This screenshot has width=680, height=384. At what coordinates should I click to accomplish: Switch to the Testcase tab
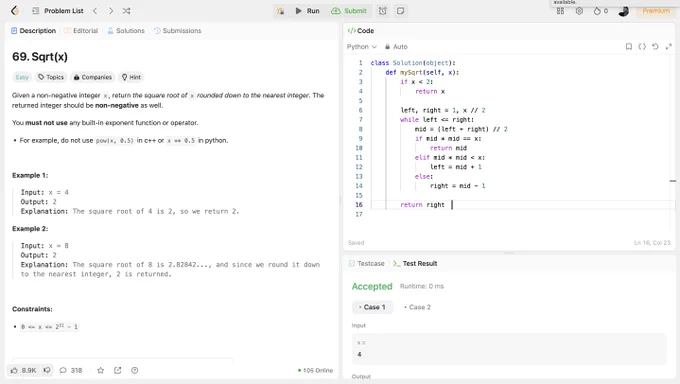point(367,263)
